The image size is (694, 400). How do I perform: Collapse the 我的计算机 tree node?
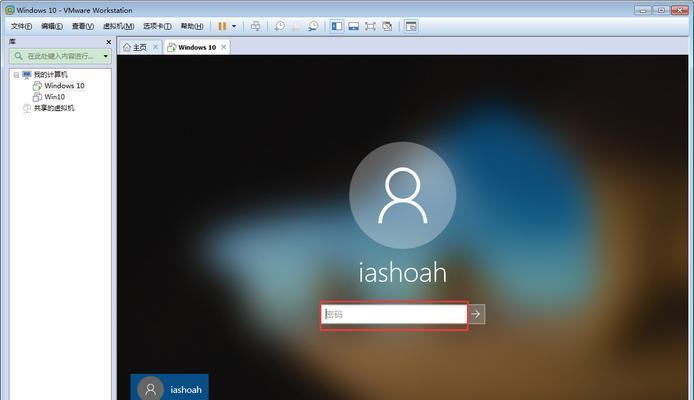pyautogui.click(x=16, y=75)
